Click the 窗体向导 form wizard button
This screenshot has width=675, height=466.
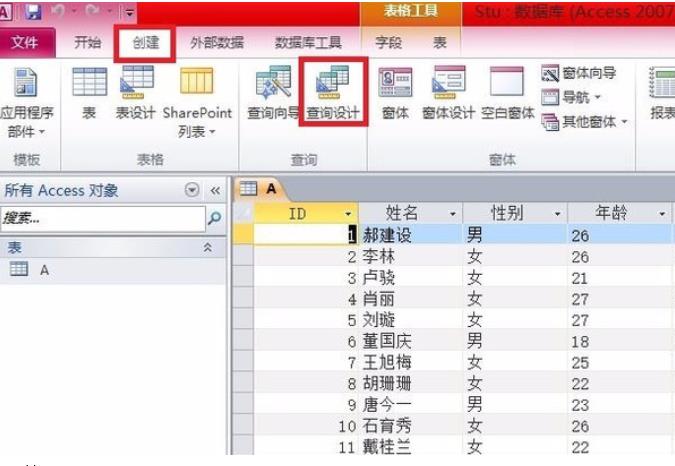(x=579, y=74)
